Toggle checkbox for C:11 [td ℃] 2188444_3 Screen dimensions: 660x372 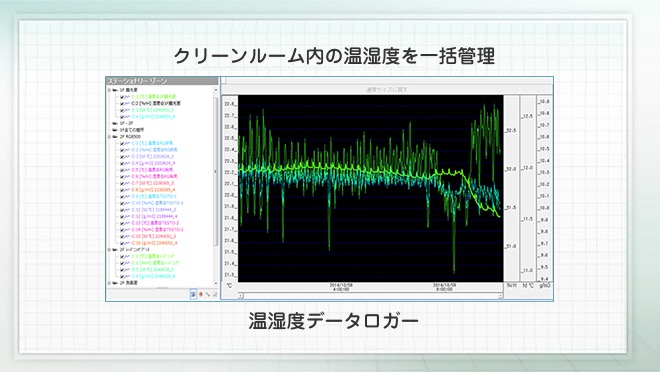[122, 210]
